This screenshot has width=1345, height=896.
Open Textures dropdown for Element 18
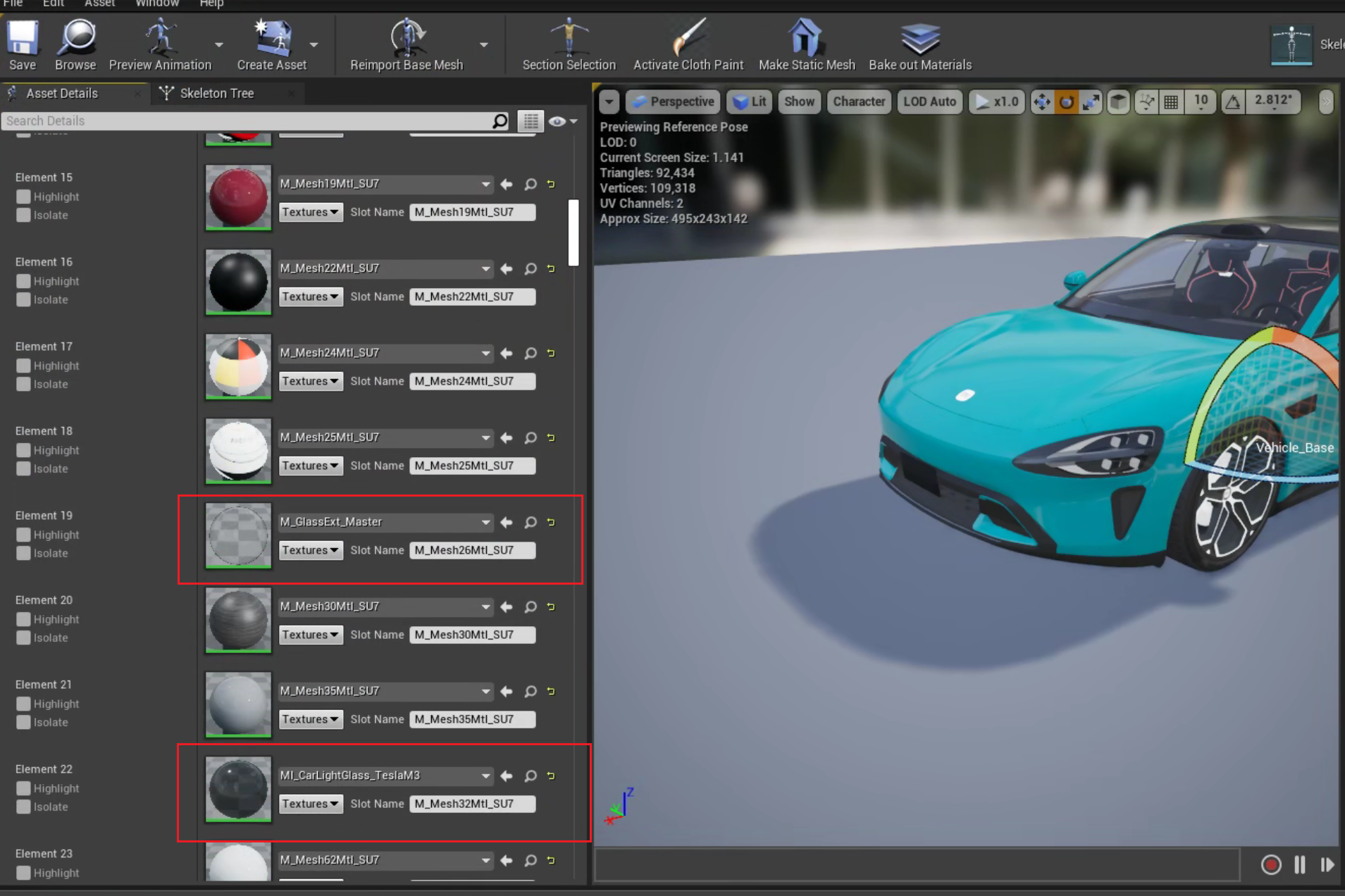(310, 466)
